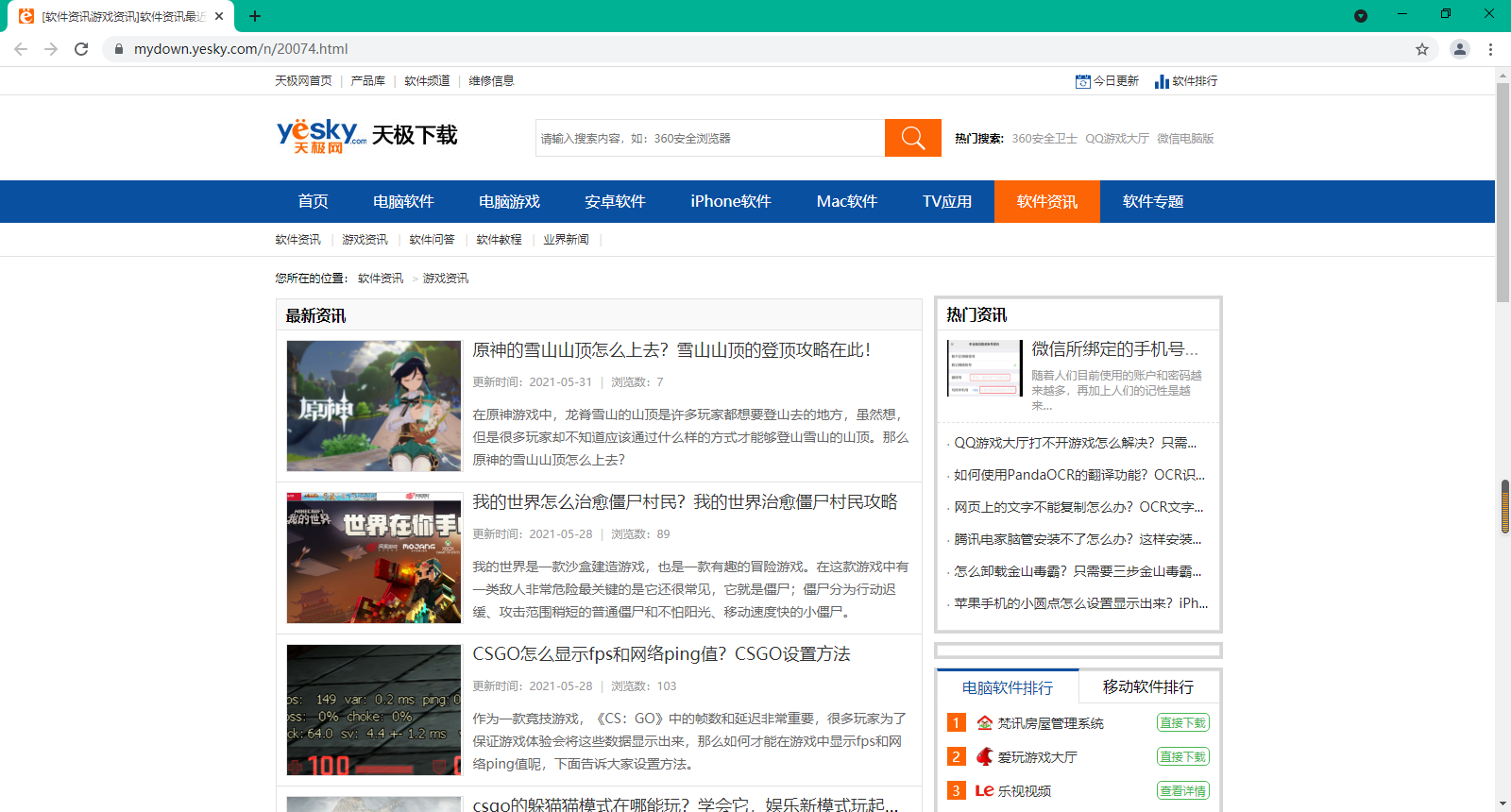Click the site lock icon in address bar
The width and height of the screenshot is (1511, 812).
click(x=118, y=49)
